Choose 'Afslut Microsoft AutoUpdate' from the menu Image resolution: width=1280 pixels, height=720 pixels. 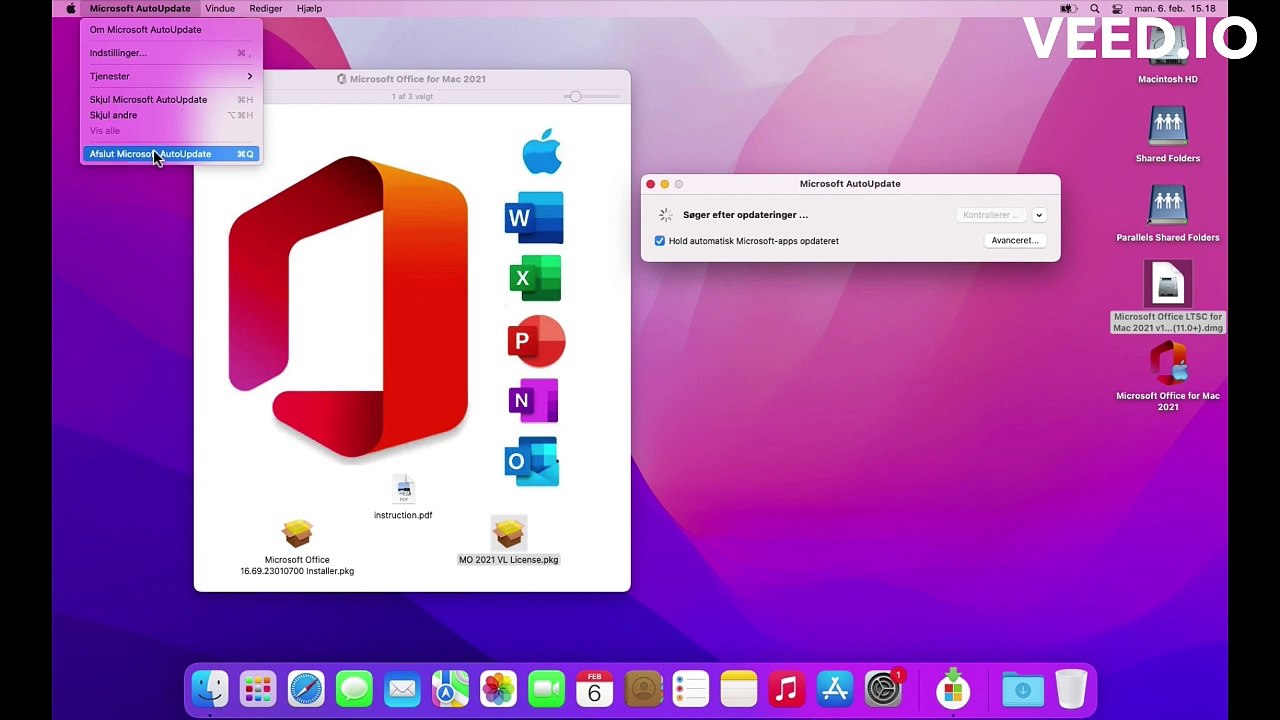pos(171,154)
